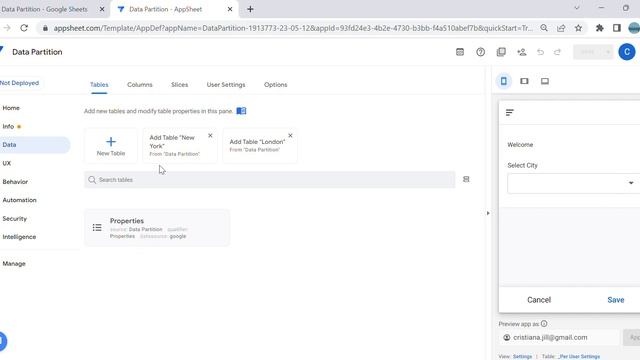640x360 pixels.
Task: Open the app gallery/copy icon in header
Action: (x=501, y=52)
